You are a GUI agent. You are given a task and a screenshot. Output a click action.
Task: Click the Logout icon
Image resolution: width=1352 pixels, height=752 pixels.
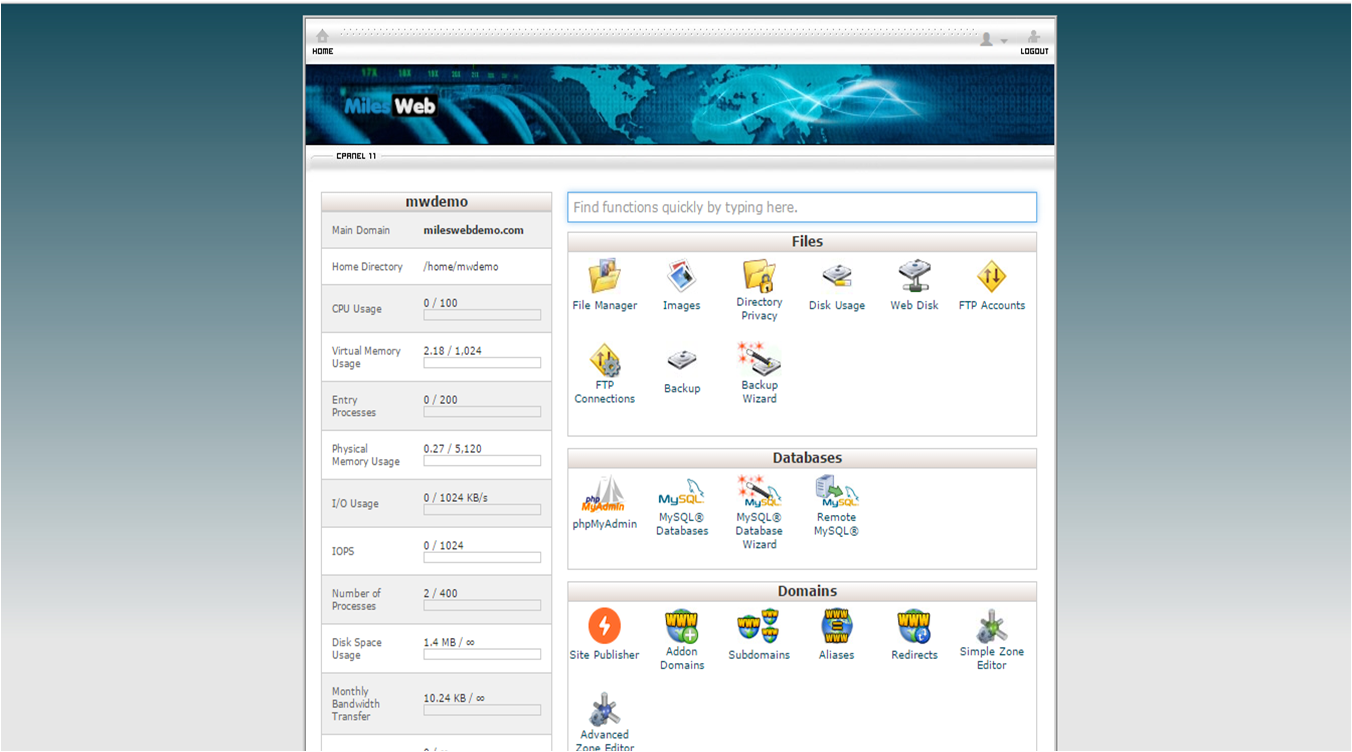(1034, 36)
